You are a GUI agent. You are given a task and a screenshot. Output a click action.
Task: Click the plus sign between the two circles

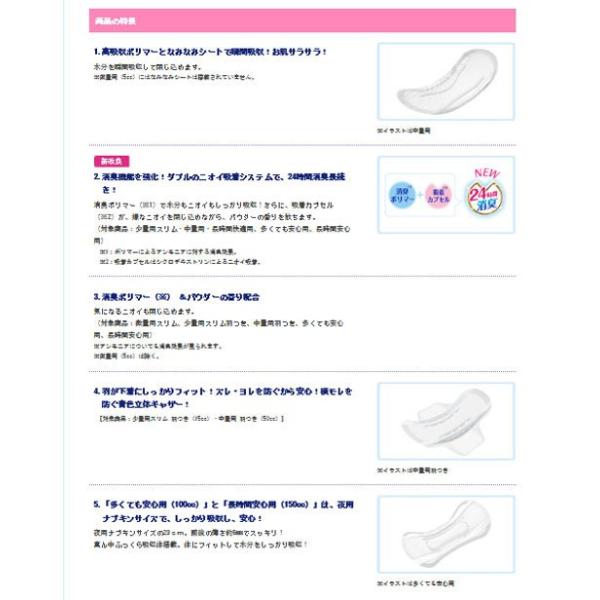point(420,195)
